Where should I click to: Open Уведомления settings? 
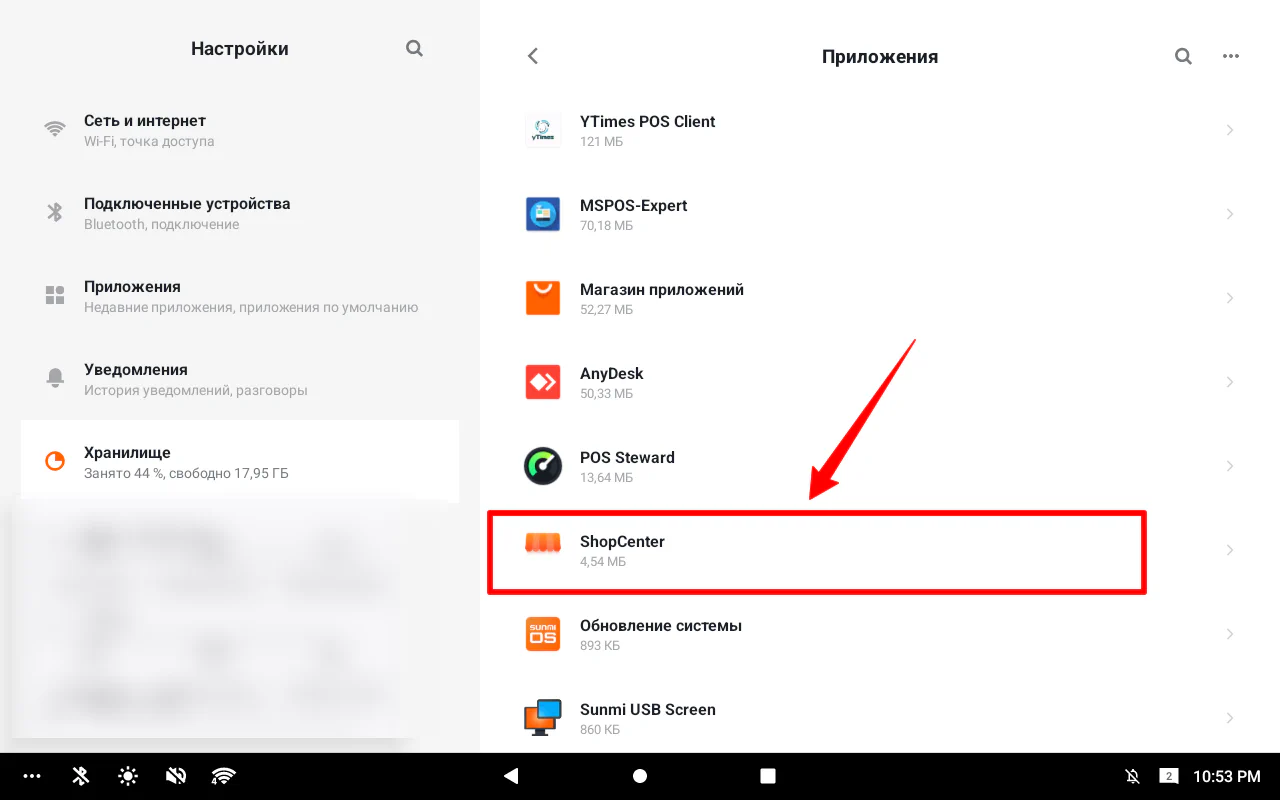tap(240, 379)
